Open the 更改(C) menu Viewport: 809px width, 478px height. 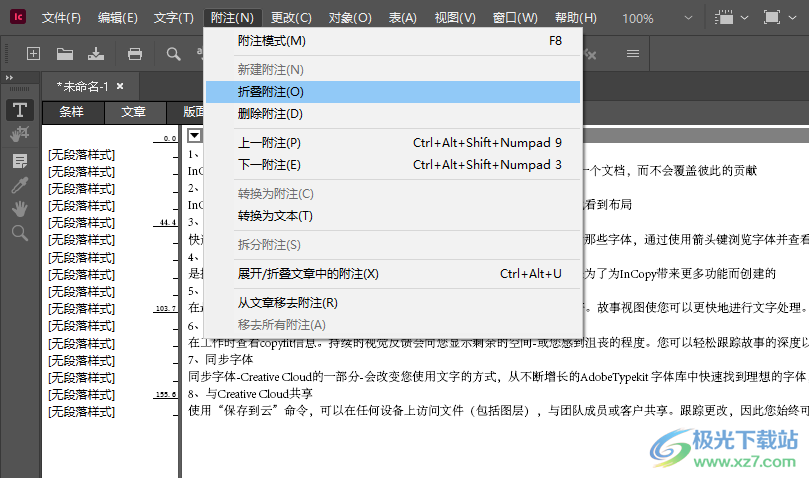[x=291, y=18]
